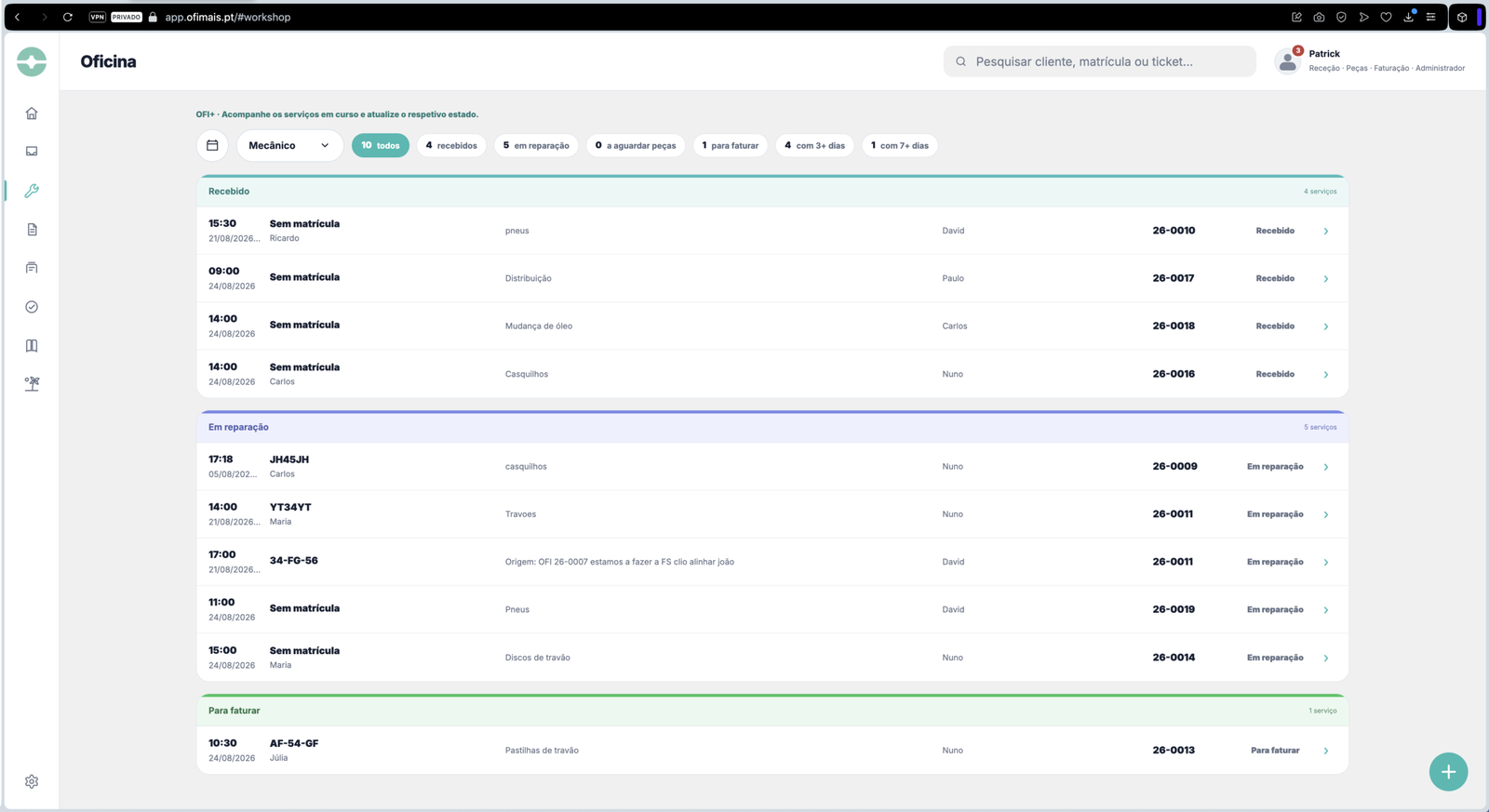
Task: Open settings gear in sidebar
Action: tap(32, 782)
